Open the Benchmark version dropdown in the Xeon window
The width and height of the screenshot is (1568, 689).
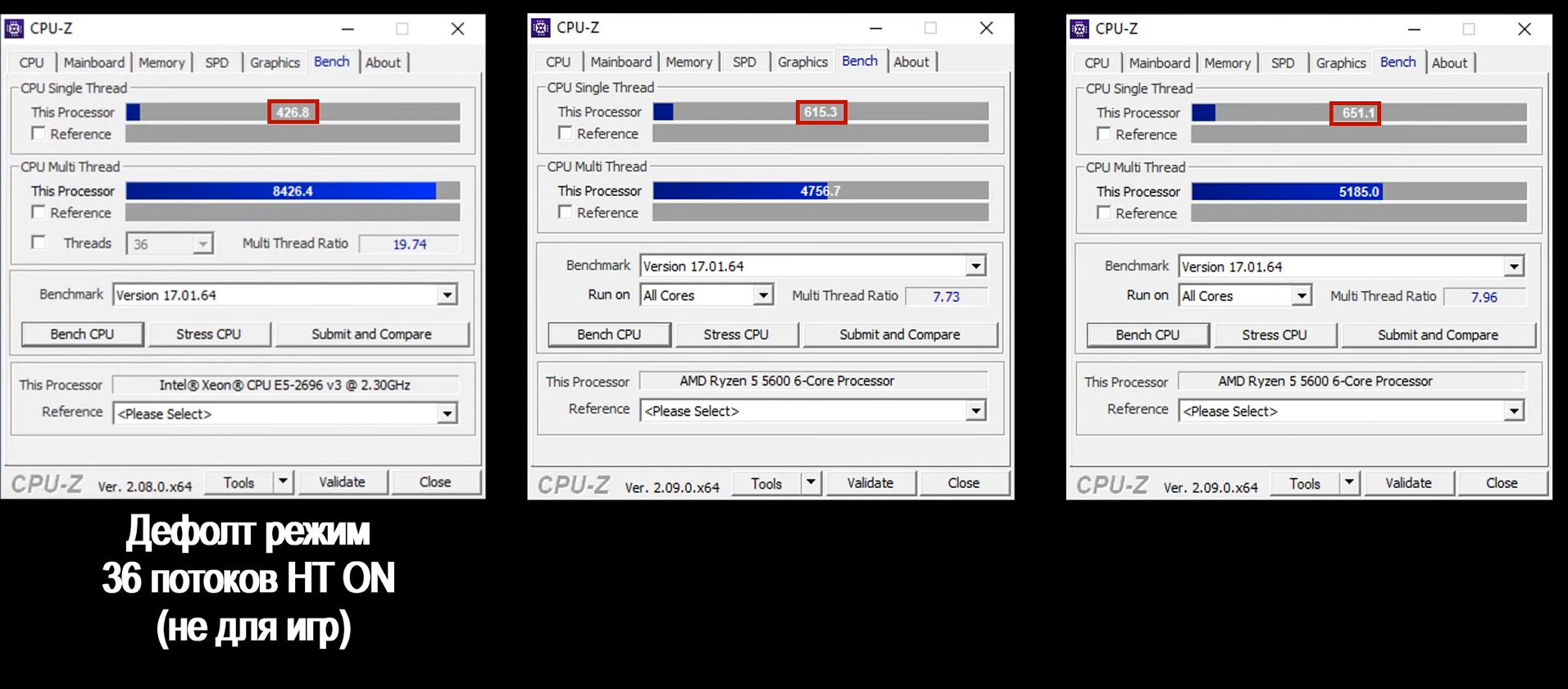coord(447,294)
